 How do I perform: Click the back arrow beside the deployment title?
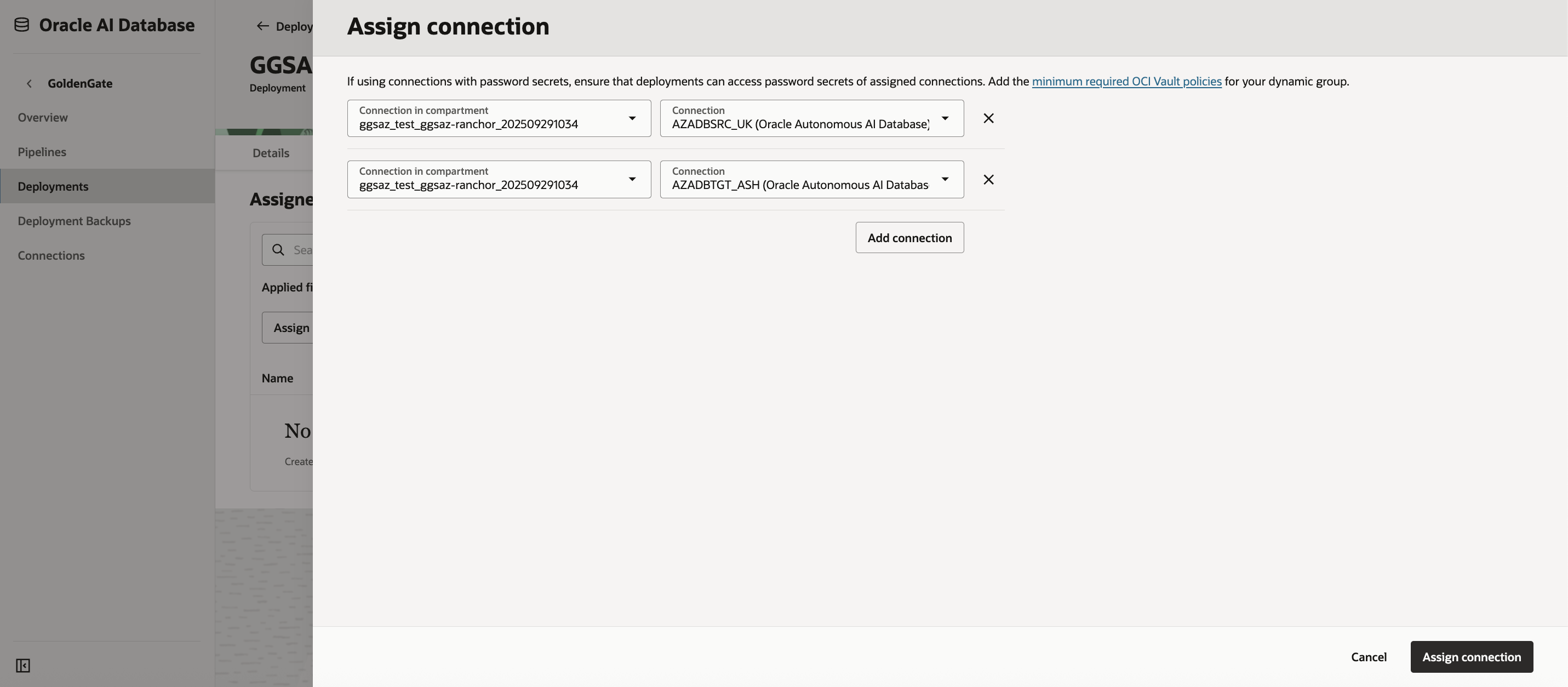tap(262, 26)
